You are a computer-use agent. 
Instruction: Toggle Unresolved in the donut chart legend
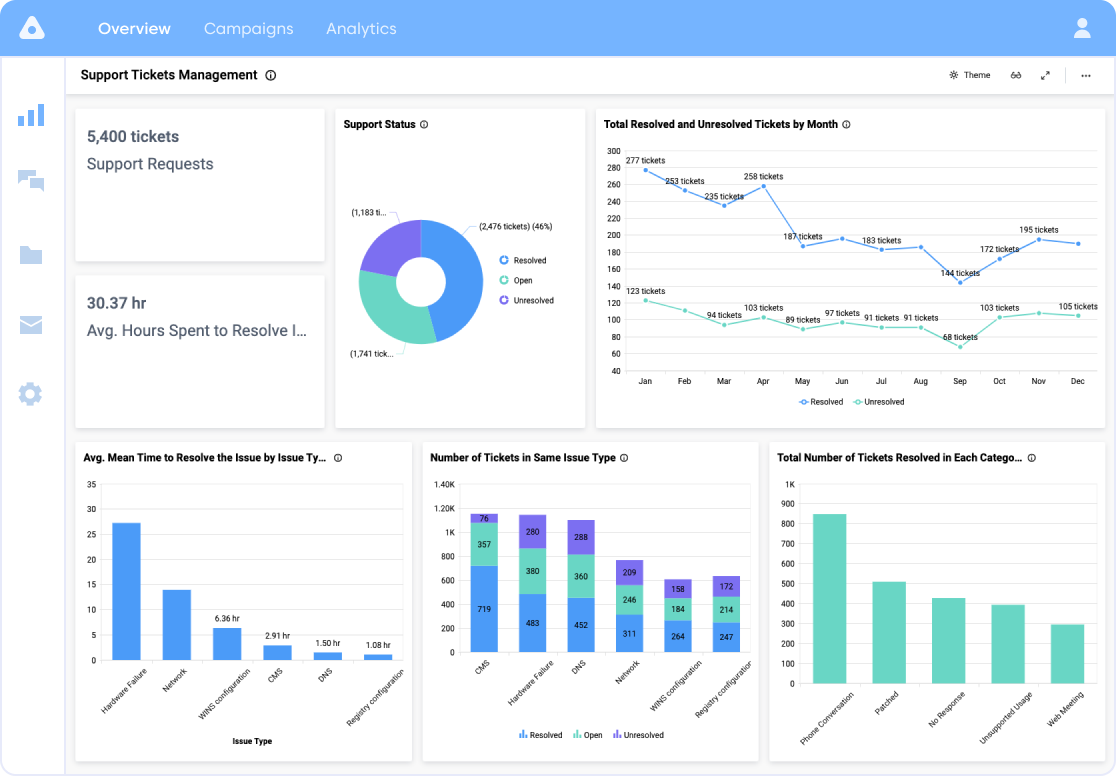point(527,300)
